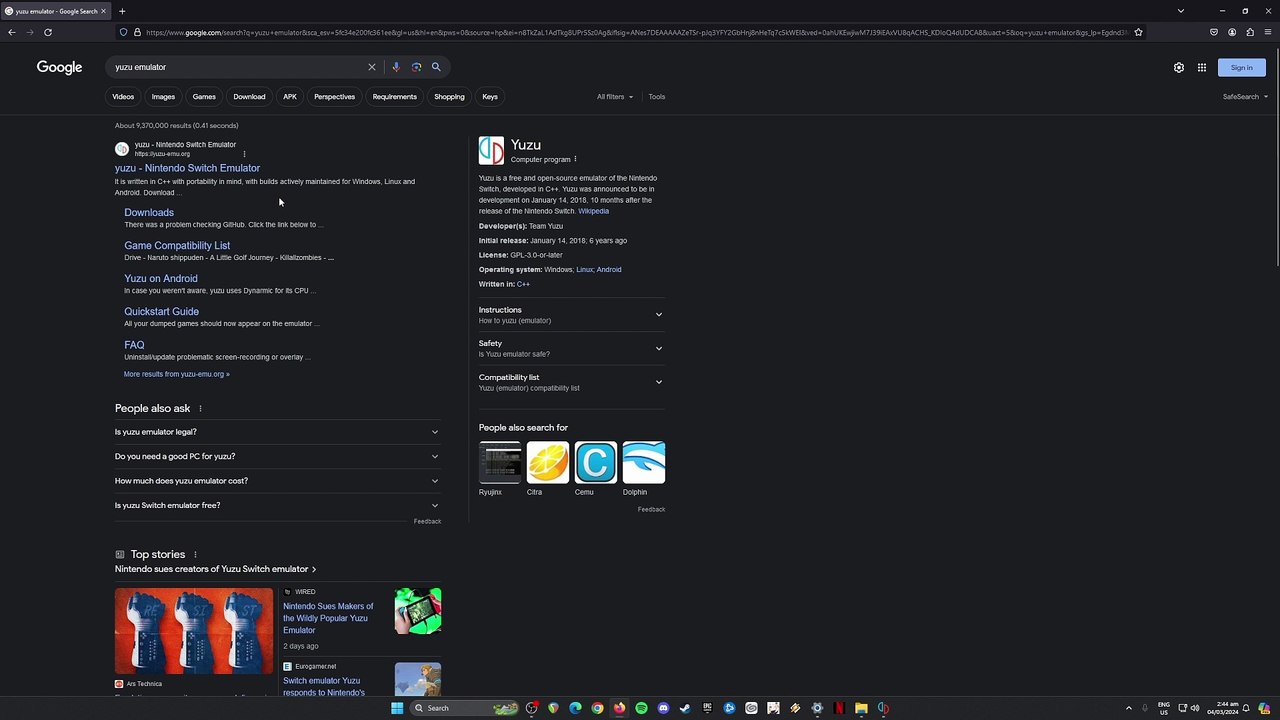Open the Yuzu on Android sitelink
Viewport: 1280px width, 720px height.
(x=161, y=278)
